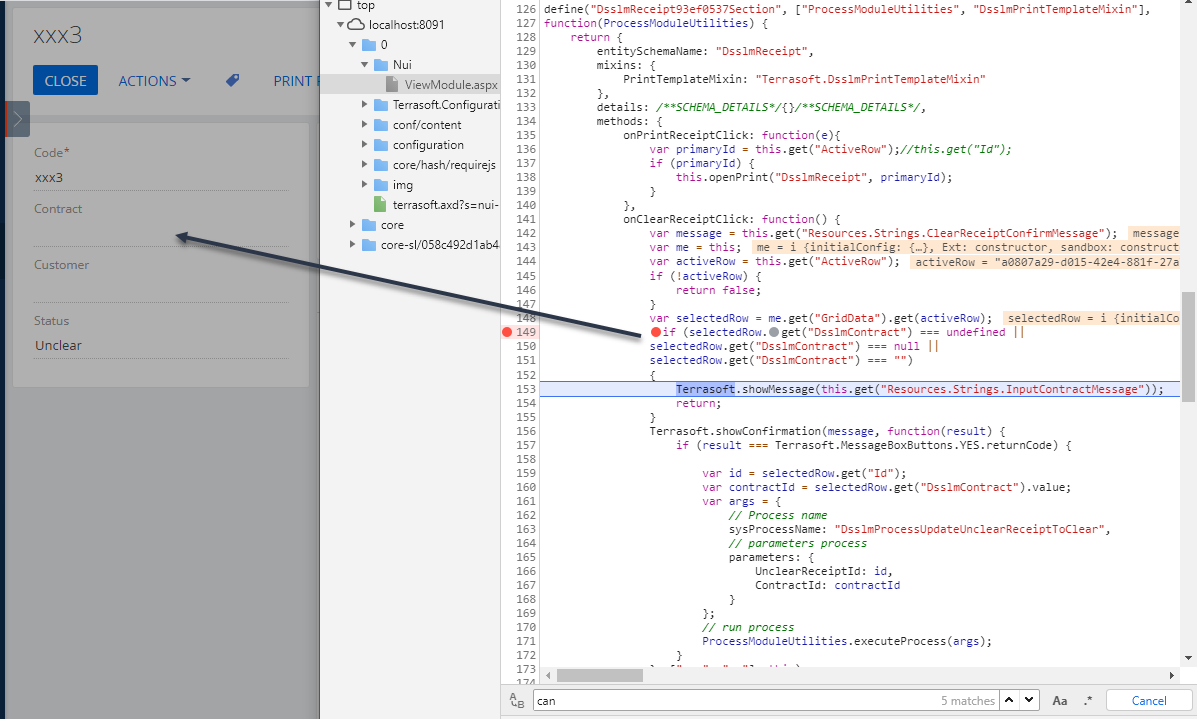Select ViewModule.aspx file in tree
The image size is (1197, 719).
coord(450,85)
